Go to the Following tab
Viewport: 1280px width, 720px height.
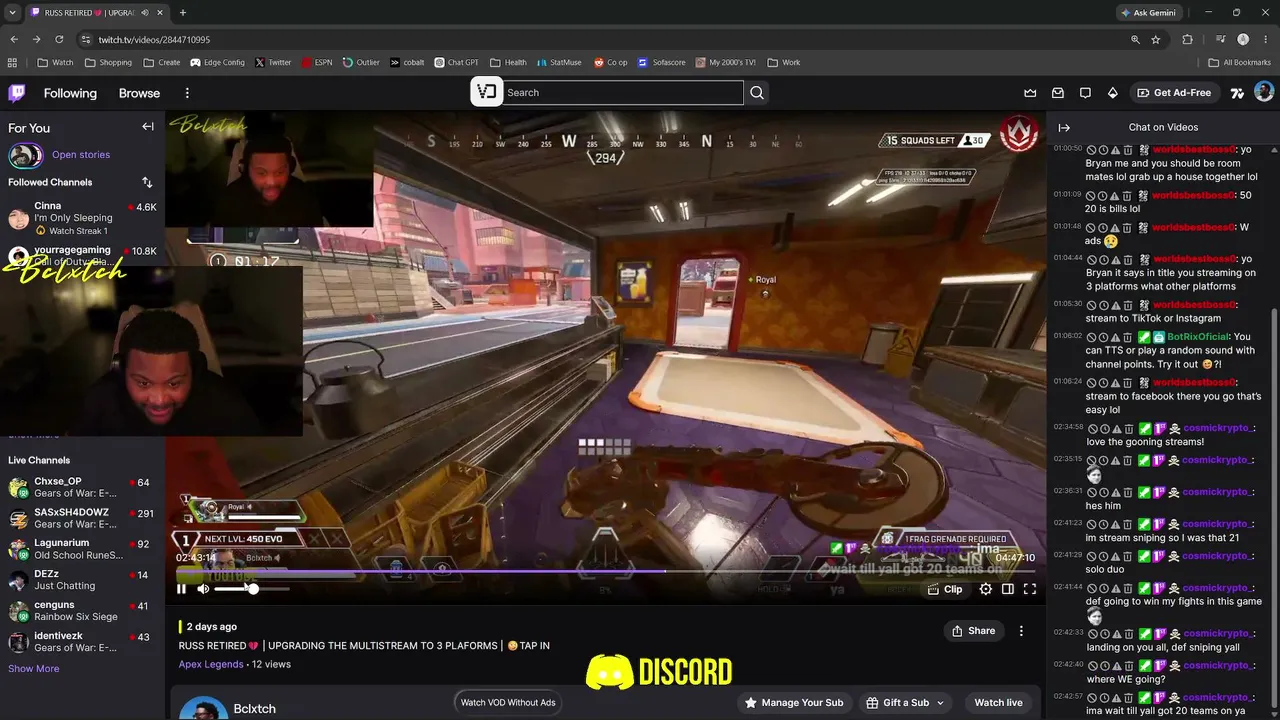click(x=70, y=93)
